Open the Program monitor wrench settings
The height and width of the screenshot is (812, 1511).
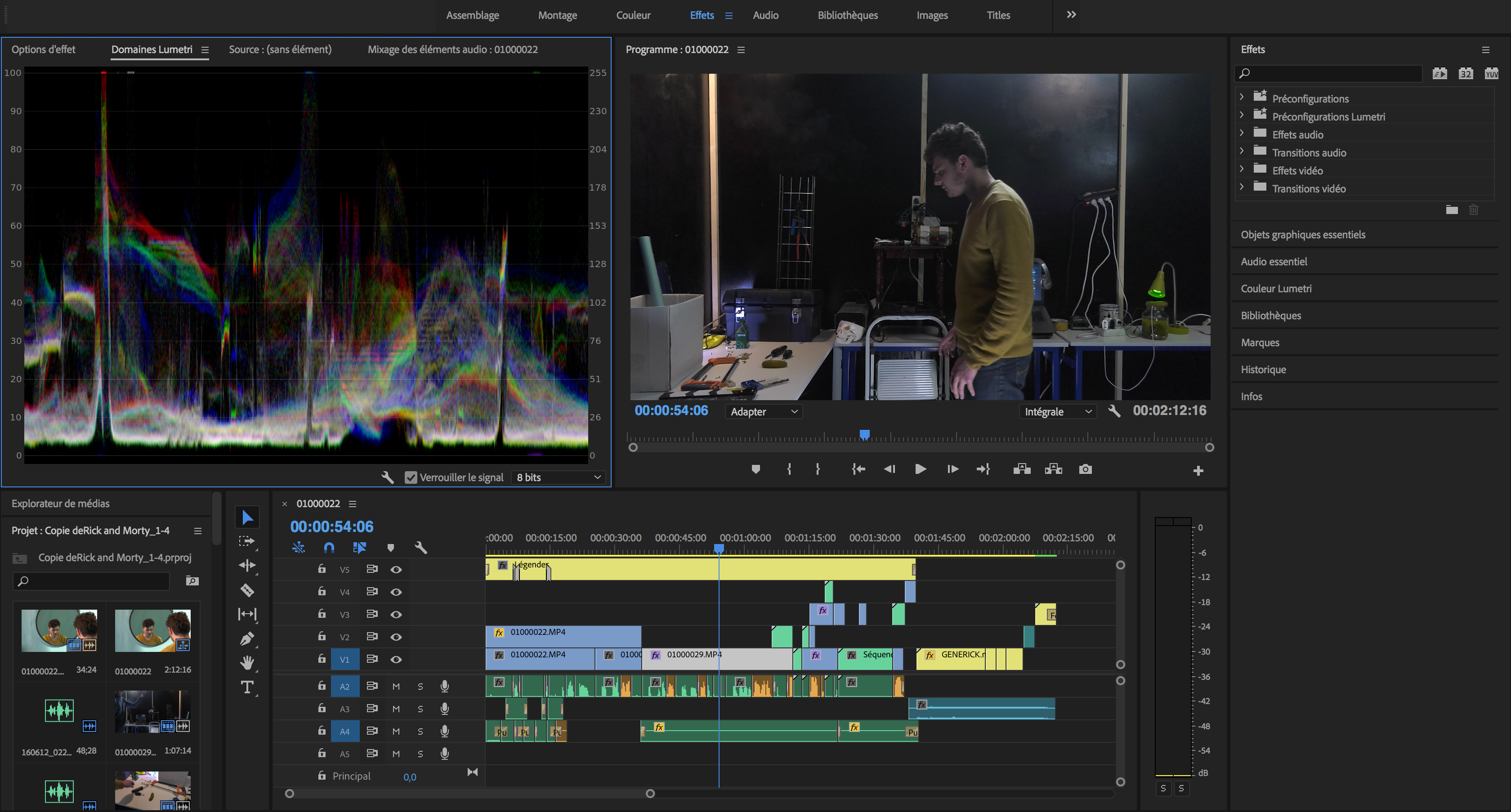tap(1114, 411)
